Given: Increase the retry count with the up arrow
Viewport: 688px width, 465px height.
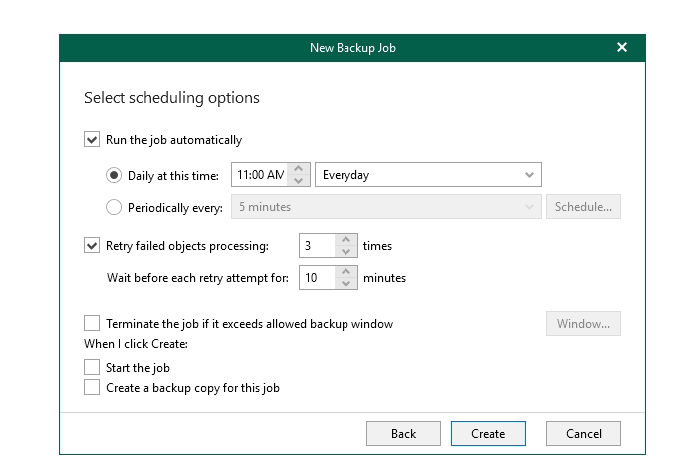Looking at the screenshot, I should (x=346, y=240).
